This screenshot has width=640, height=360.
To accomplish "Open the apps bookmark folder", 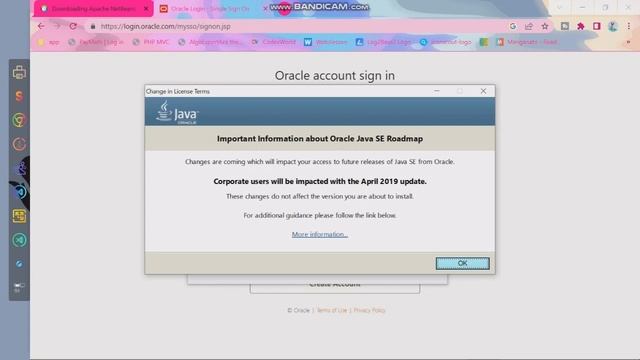I will pos(48,42).
